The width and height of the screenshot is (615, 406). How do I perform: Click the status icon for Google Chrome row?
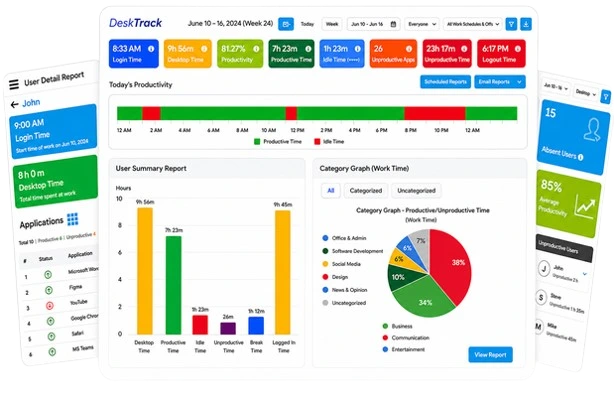tap(50, 321)
